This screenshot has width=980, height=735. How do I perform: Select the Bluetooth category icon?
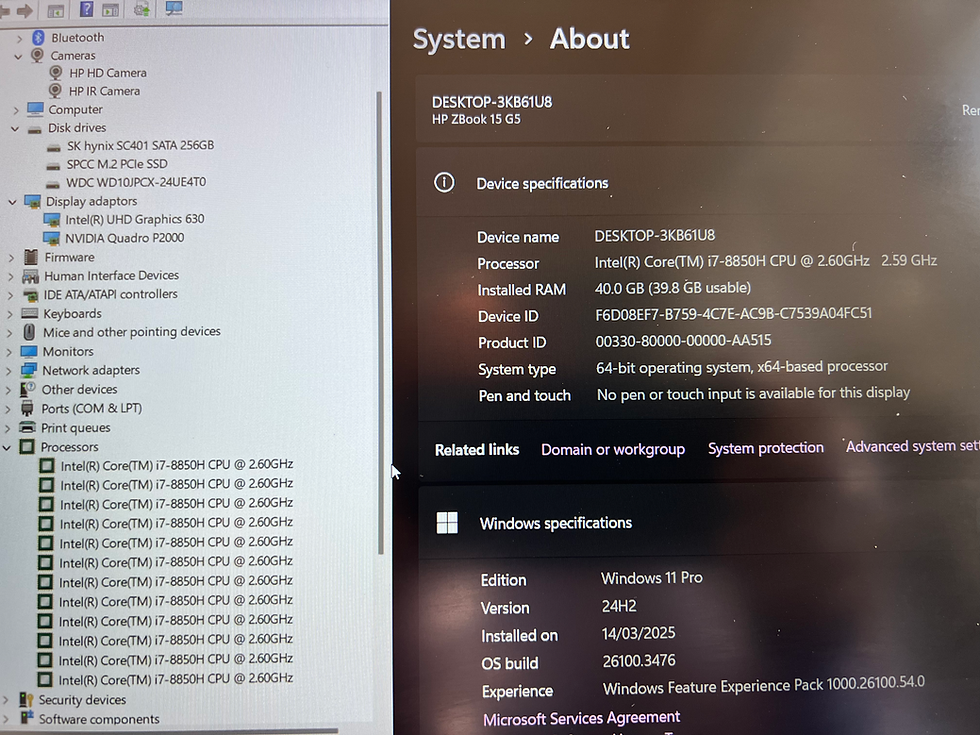point(39,38)
